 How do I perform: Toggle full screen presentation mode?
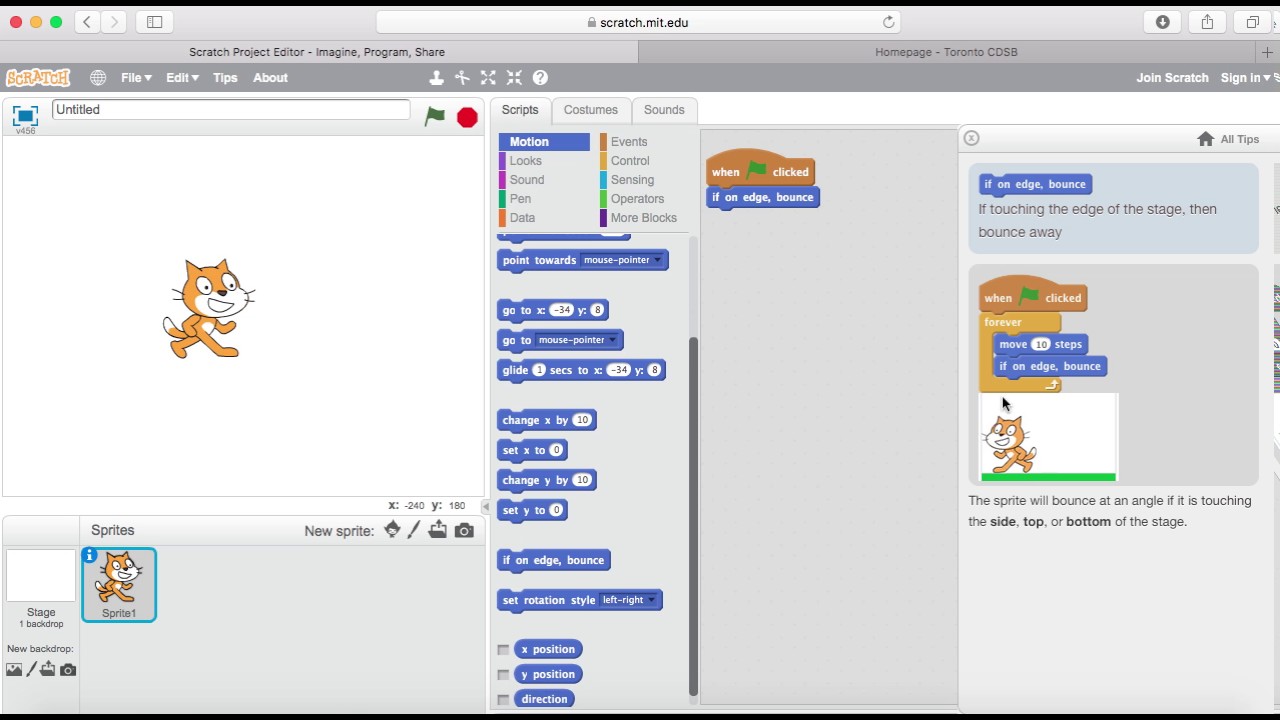tap(25, 115)
